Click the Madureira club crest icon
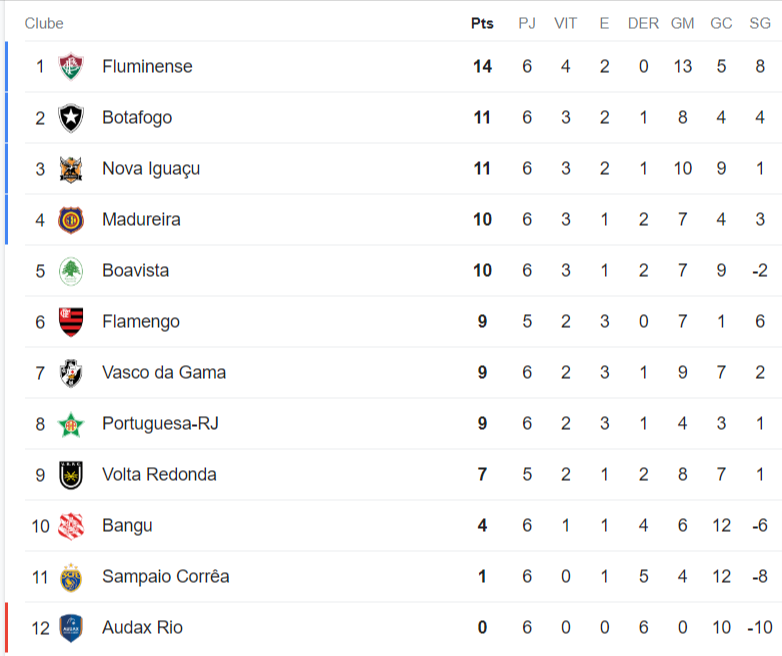The width and height of the screenshot is (782, 656). (x=71, y=220)
